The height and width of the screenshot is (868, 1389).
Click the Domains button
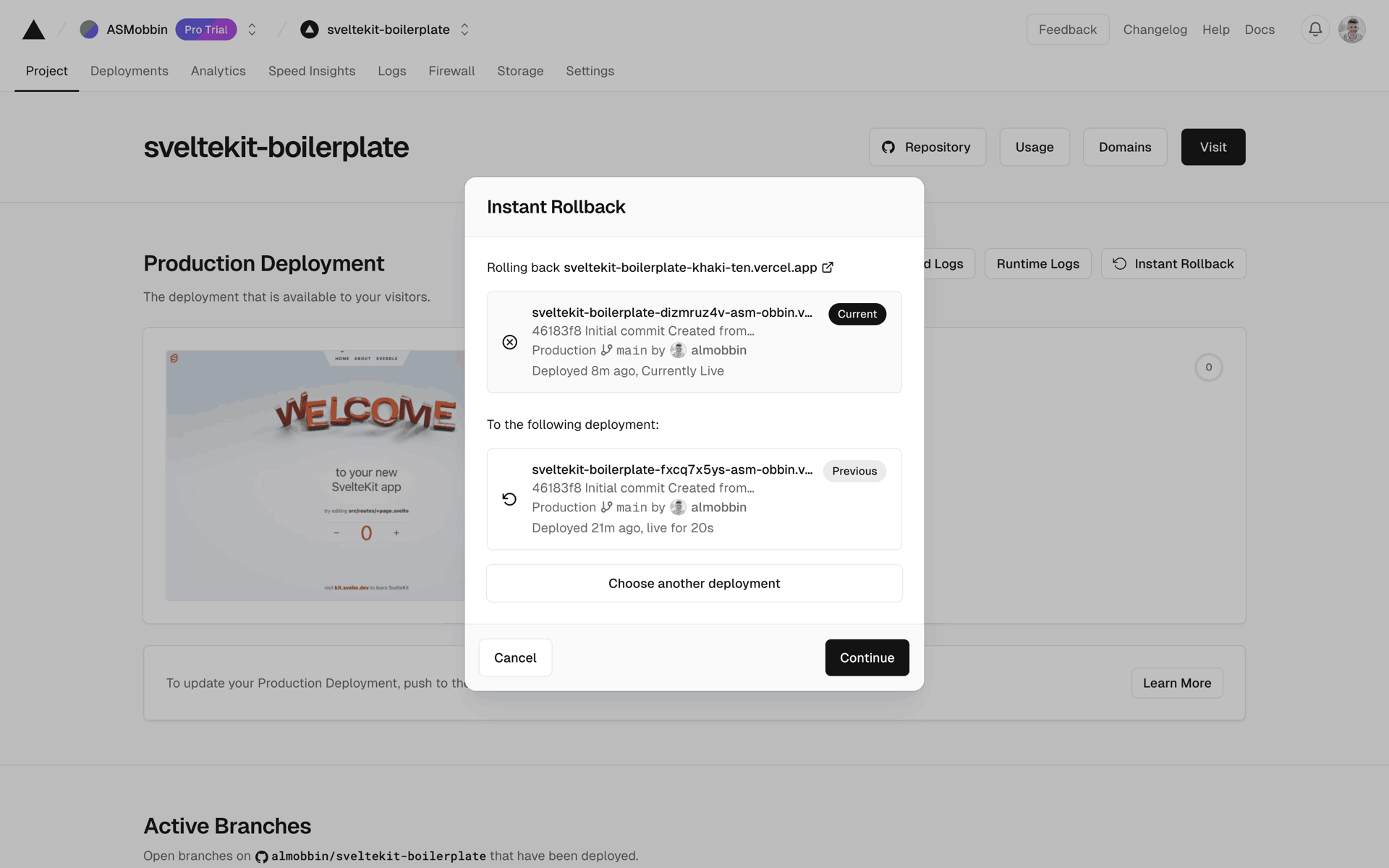pos(1125,147)
